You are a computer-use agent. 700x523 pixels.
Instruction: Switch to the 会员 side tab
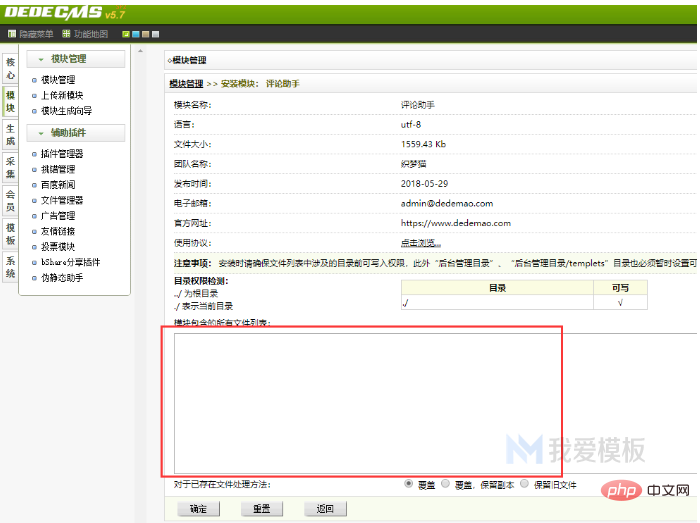pos(10,200)
